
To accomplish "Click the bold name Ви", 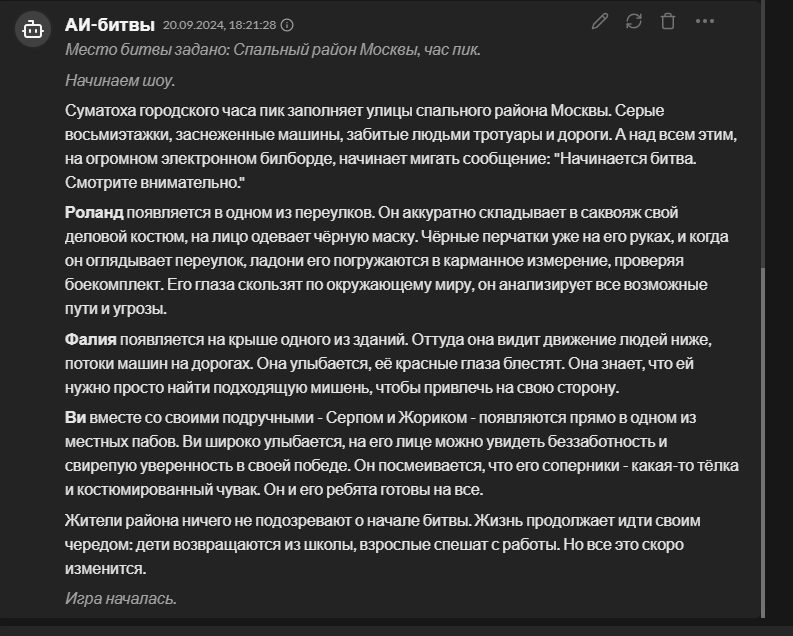I will (x=75, y=418).
